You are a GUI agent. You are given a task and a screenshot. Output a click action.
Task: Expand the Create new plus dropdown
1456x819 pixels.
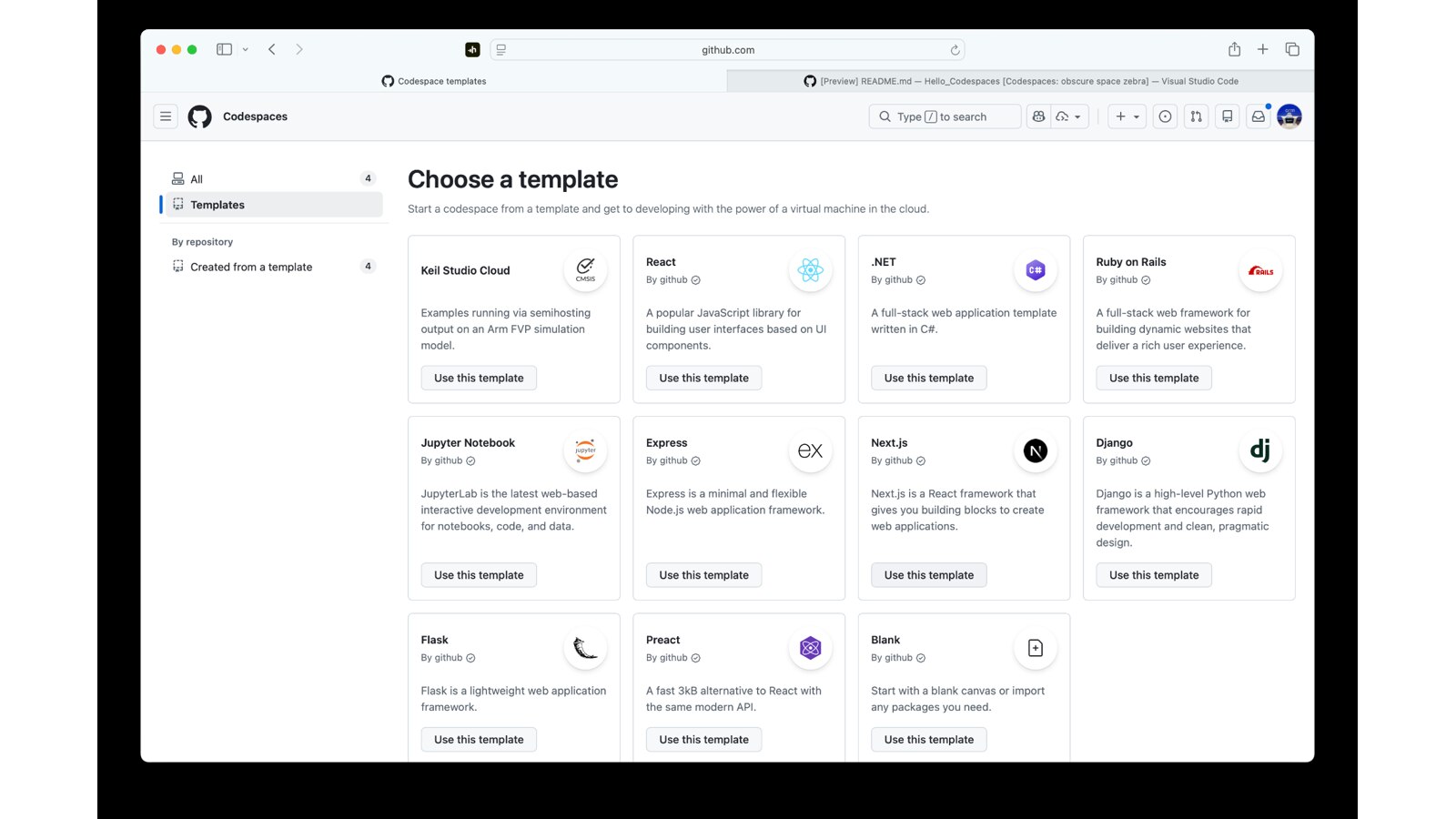1127,116
